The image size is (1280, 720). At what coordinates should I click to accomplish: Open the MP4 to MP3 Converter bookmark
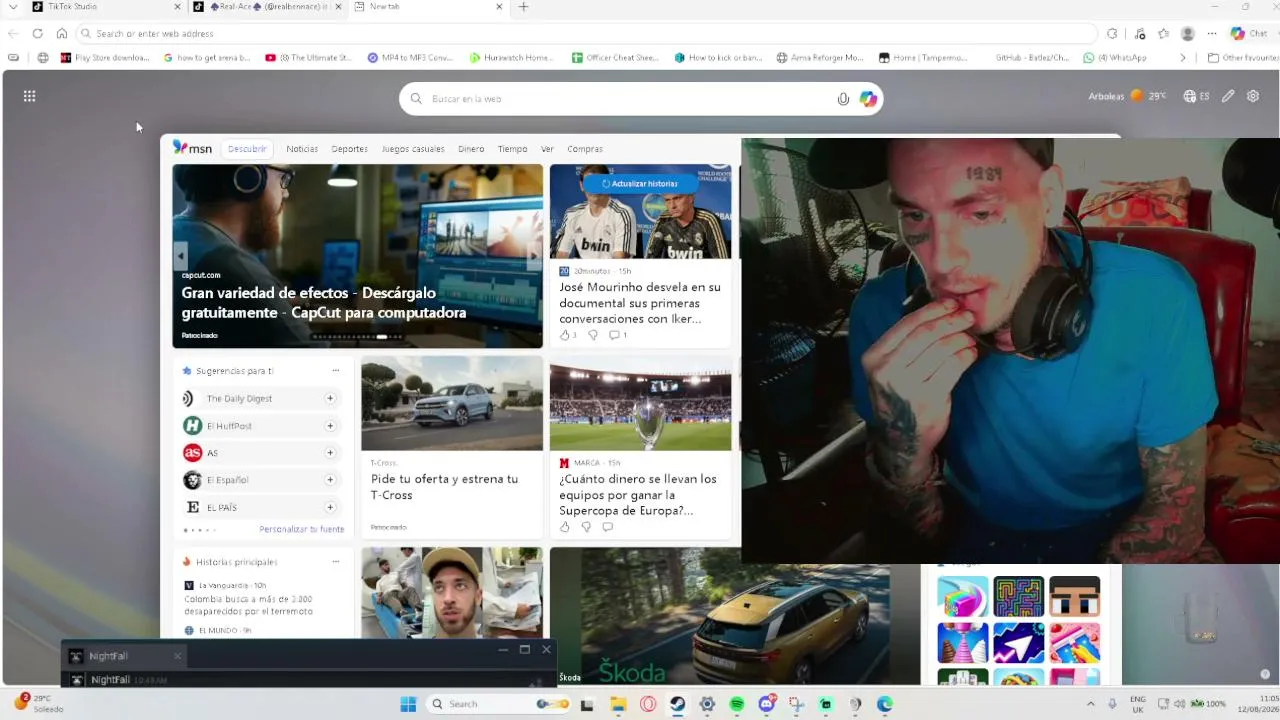[412, 58]
